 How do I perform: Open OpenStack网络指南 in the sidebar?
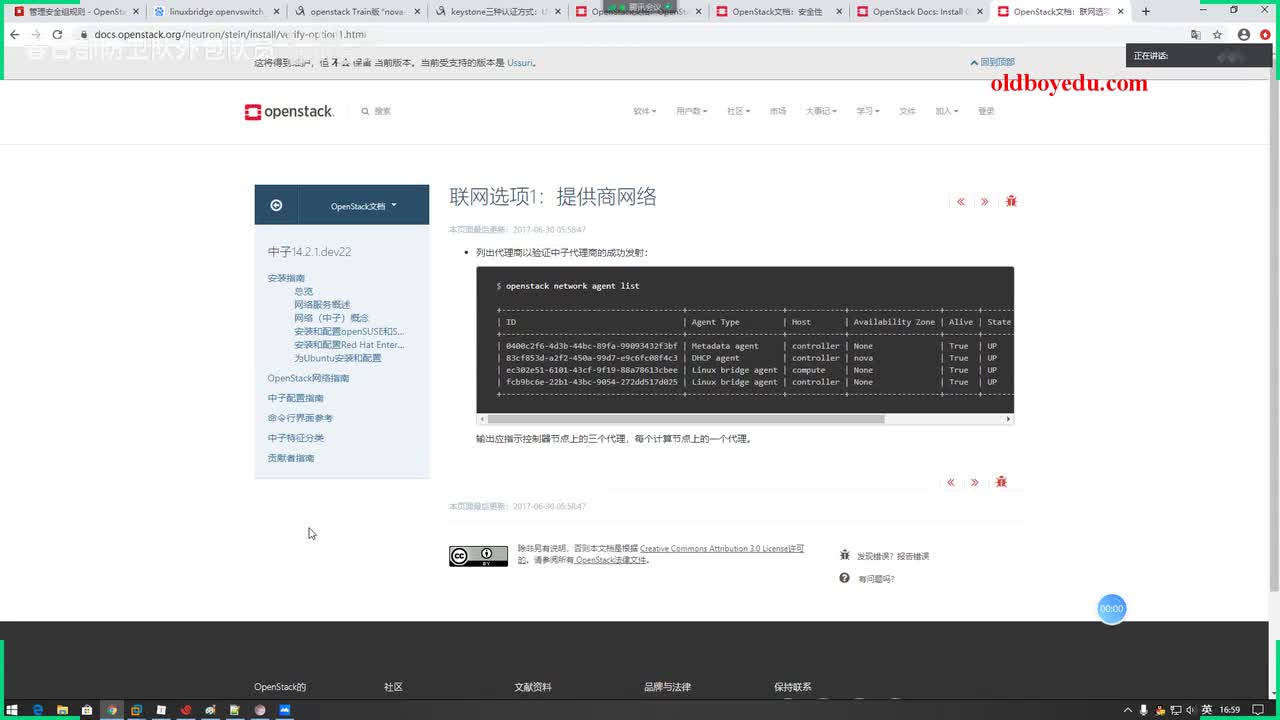coord(308,378)
